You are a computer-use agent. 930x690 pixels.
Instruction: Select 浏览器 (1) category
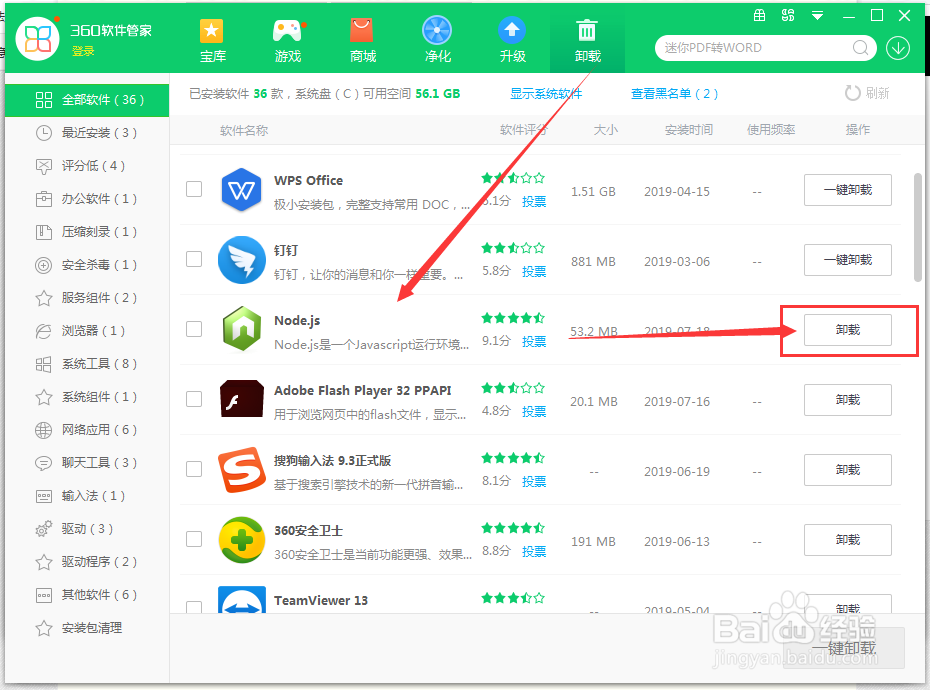tap(87, 331)
